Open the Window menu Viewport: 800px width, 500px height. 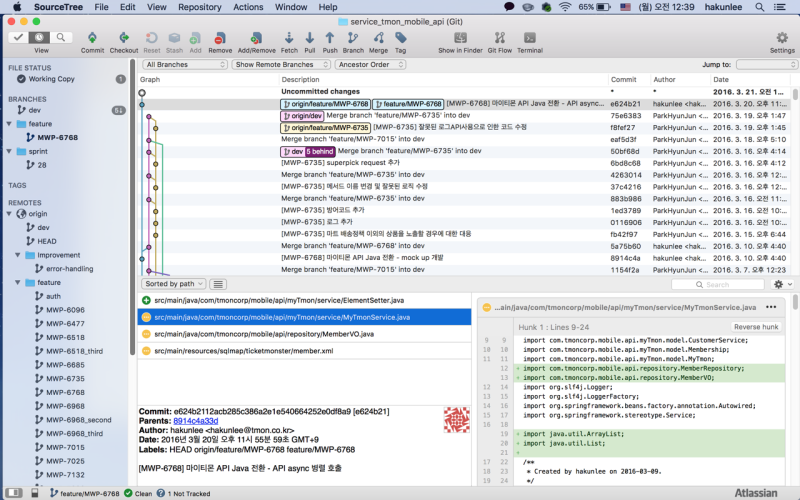(x=291, y=7)
